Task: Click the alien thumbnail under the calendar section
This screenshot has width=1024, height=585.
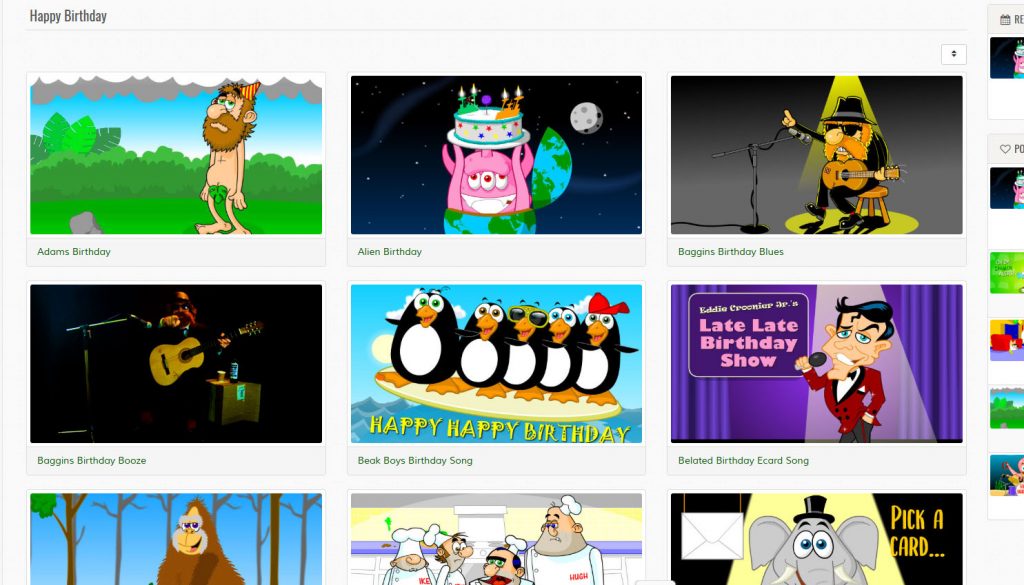Action: [1007, 58]
